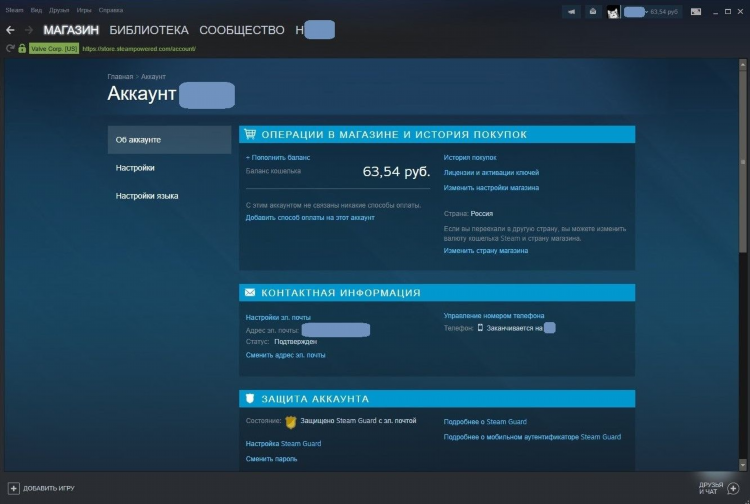The height and width of the screenshot is (504, 750).
Task: Switch to the МАГАЗИН tab
Action: click(x=71, y=30)
